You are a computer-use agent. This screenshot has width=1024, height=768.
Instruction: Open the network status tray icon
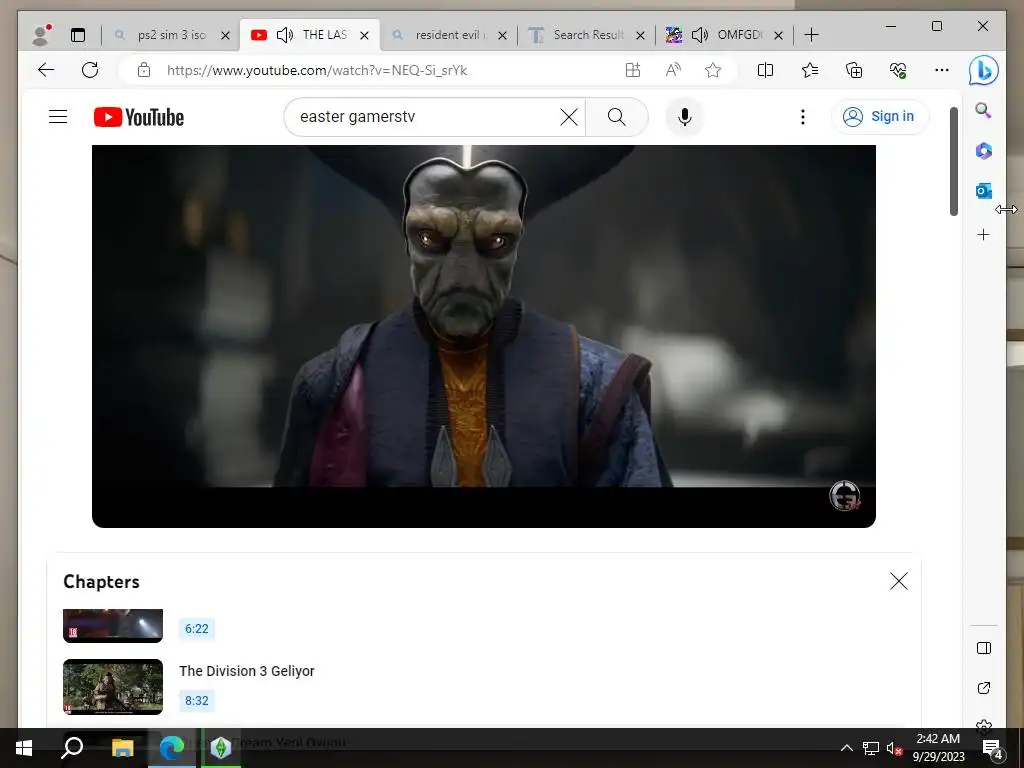[871, 748]
